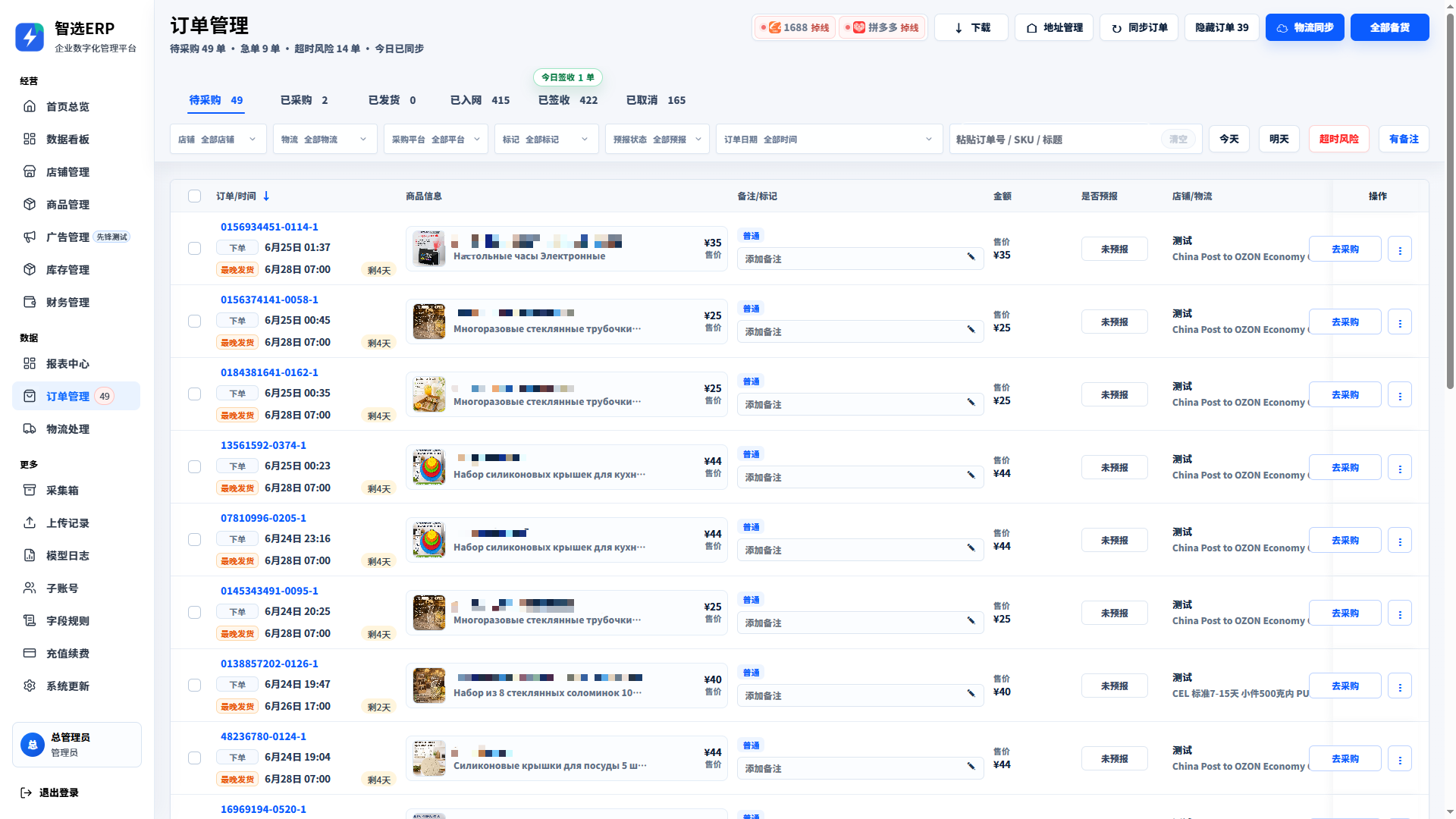Expand the 物流 全部物流 filter dropdown
1456x819 pixels.
click(x=325, y=139)
